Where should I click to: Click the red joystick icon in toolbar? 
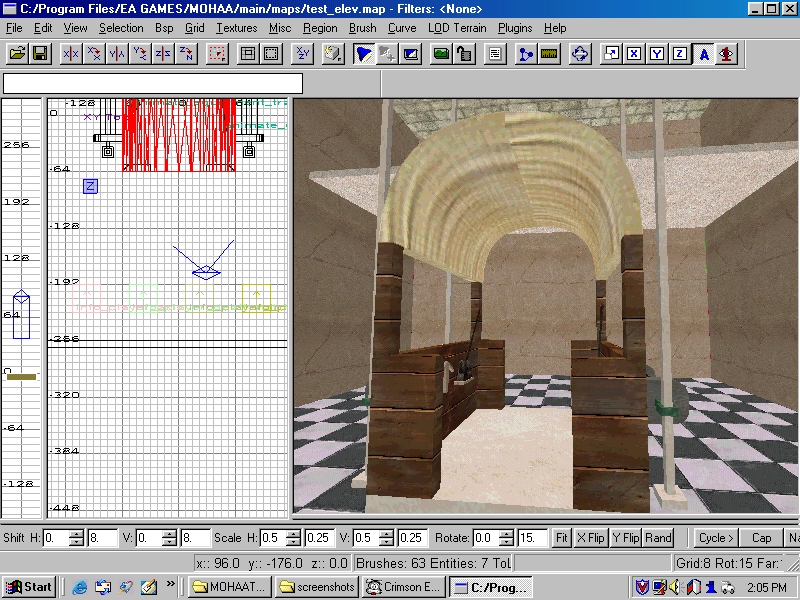click(727, 54)
